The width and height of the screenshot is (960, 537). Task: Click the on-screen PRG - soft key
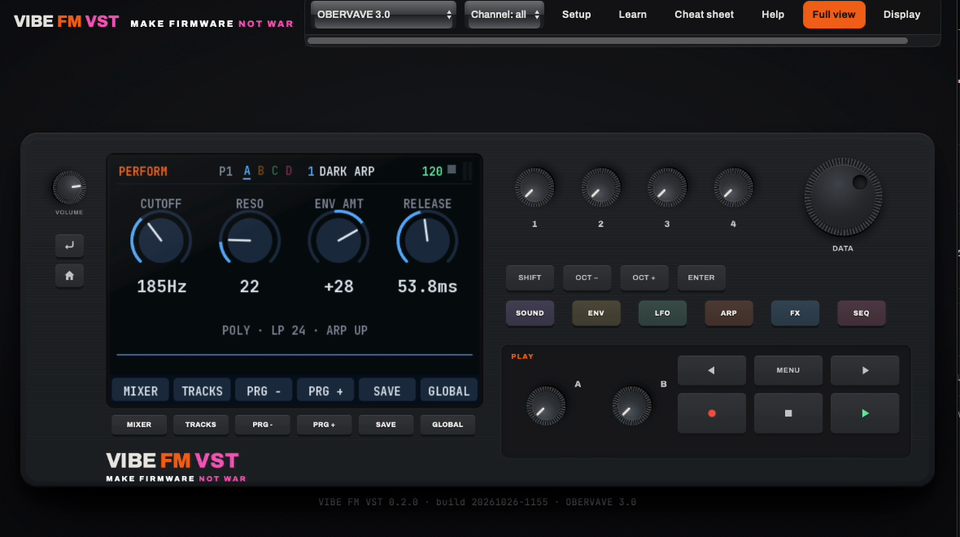[264, 391]
